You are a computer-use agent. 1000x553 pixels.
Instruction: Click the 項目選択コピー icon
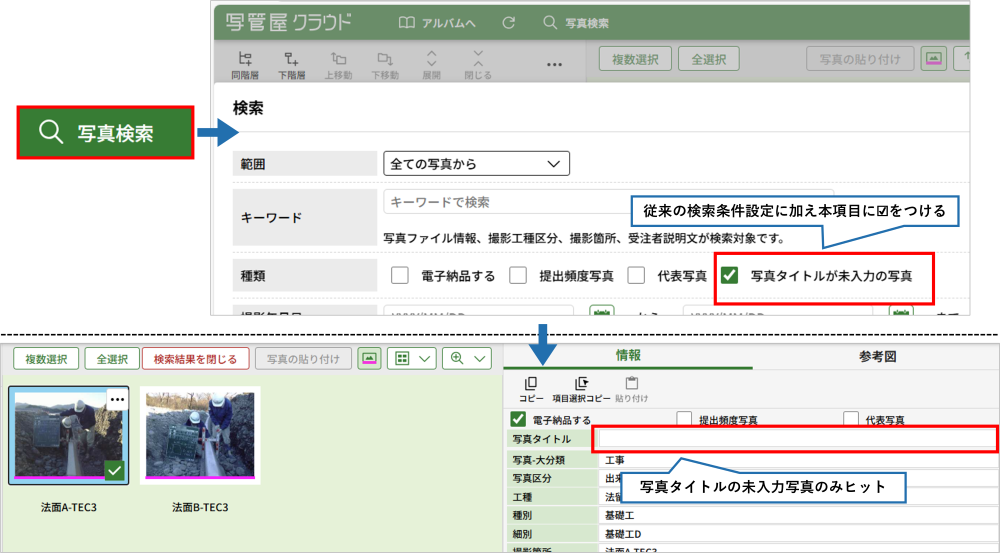pyautogui.click(x=581, y=383)
